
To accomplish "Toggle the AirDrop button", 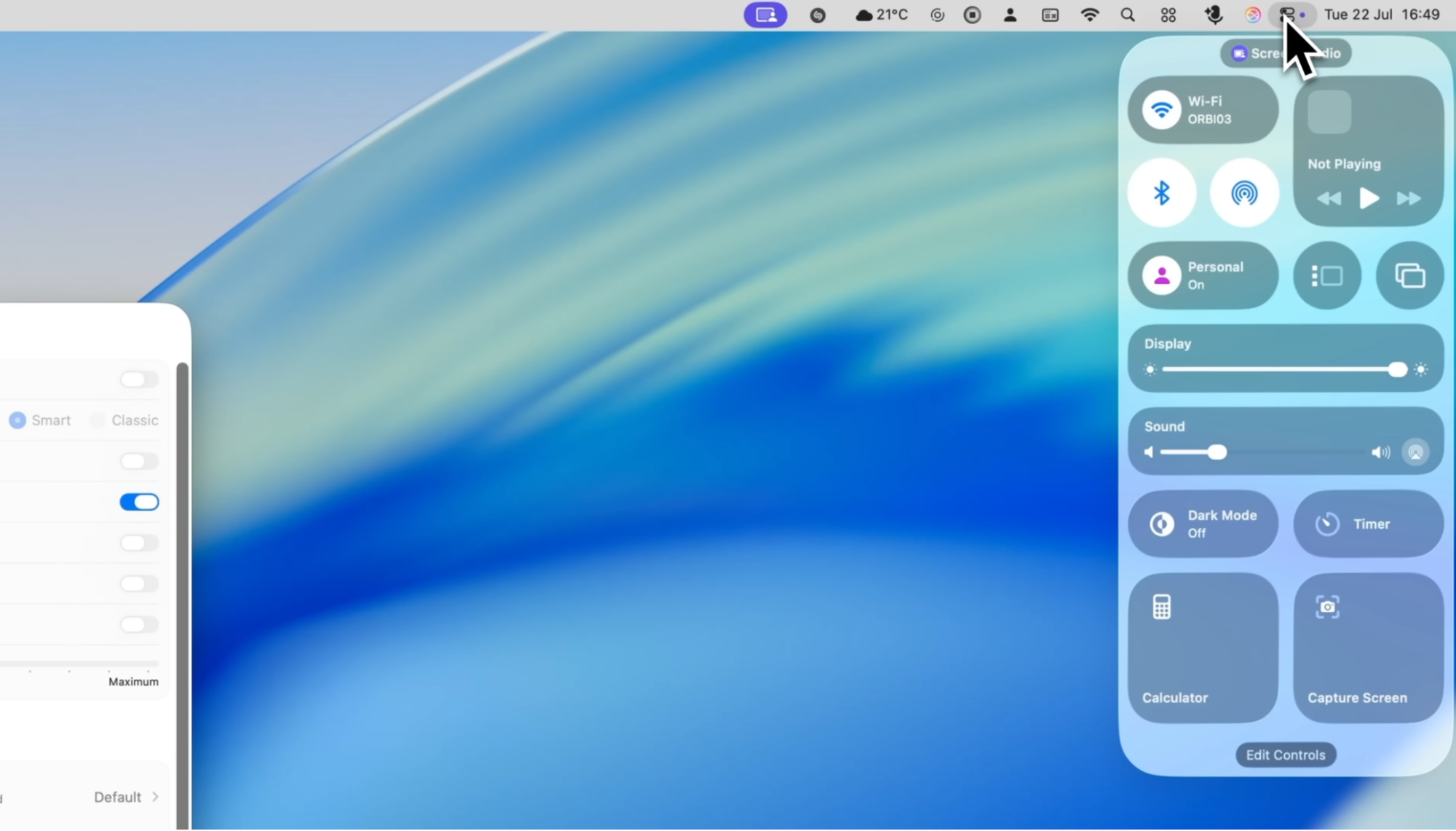I will coord(1243,193).
